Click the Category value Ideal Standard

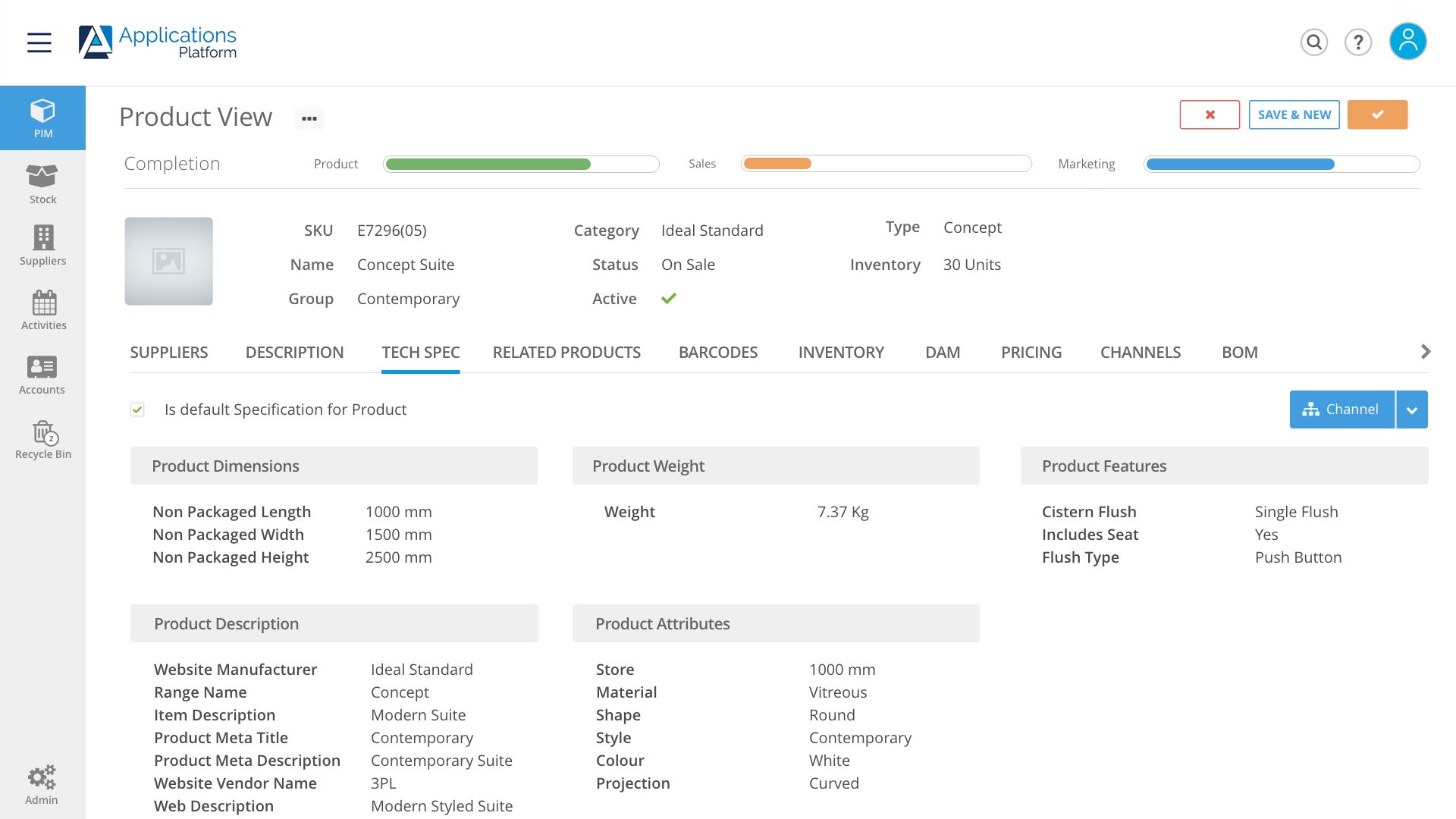pos(712,231)
